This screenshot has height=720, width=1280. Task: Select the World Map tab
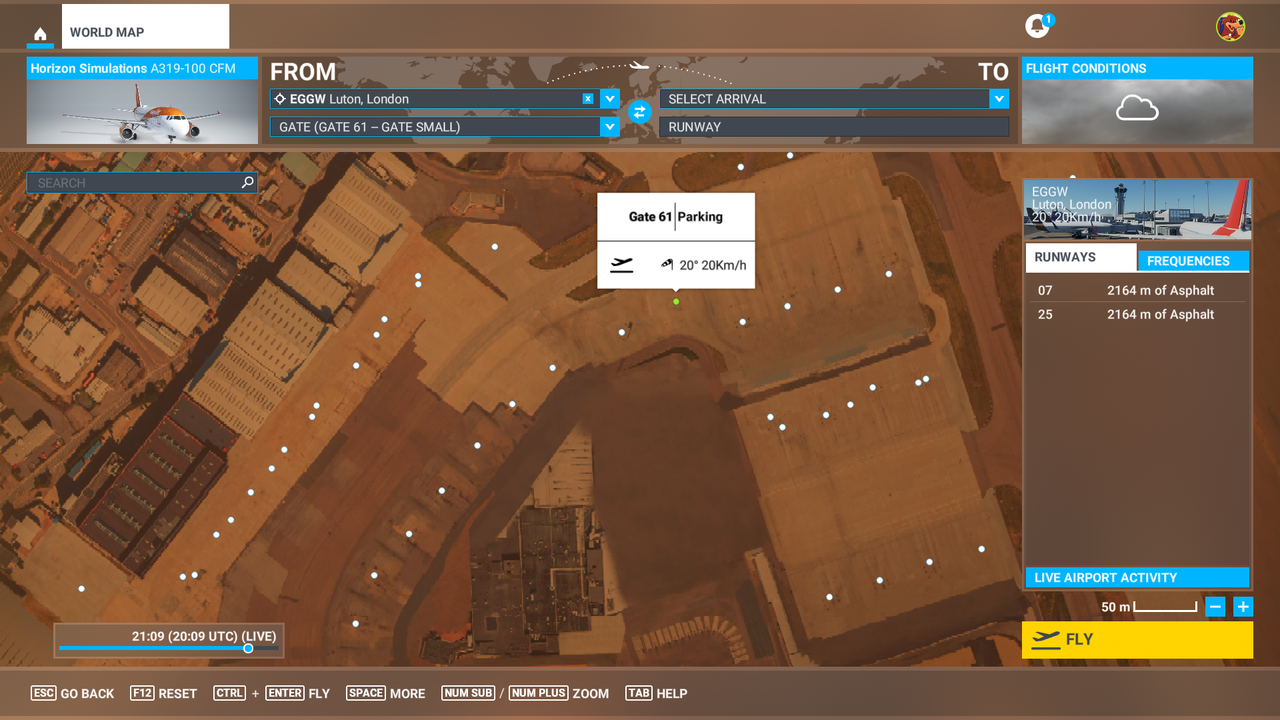(x=145, y=27)
